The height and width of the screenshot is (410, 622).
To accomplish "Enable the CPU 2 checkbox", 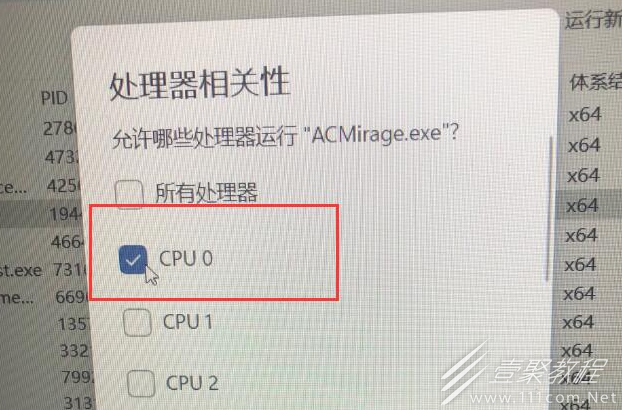I will (x=141, y=383).
